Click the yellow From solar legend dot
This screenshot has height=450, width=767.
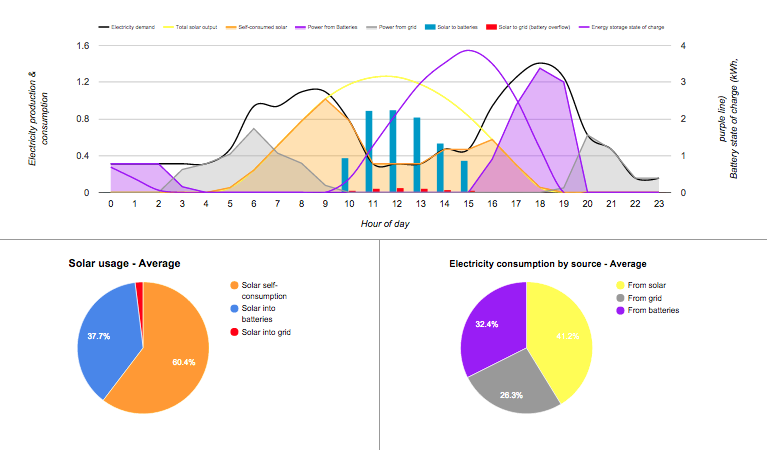(618, 285)
